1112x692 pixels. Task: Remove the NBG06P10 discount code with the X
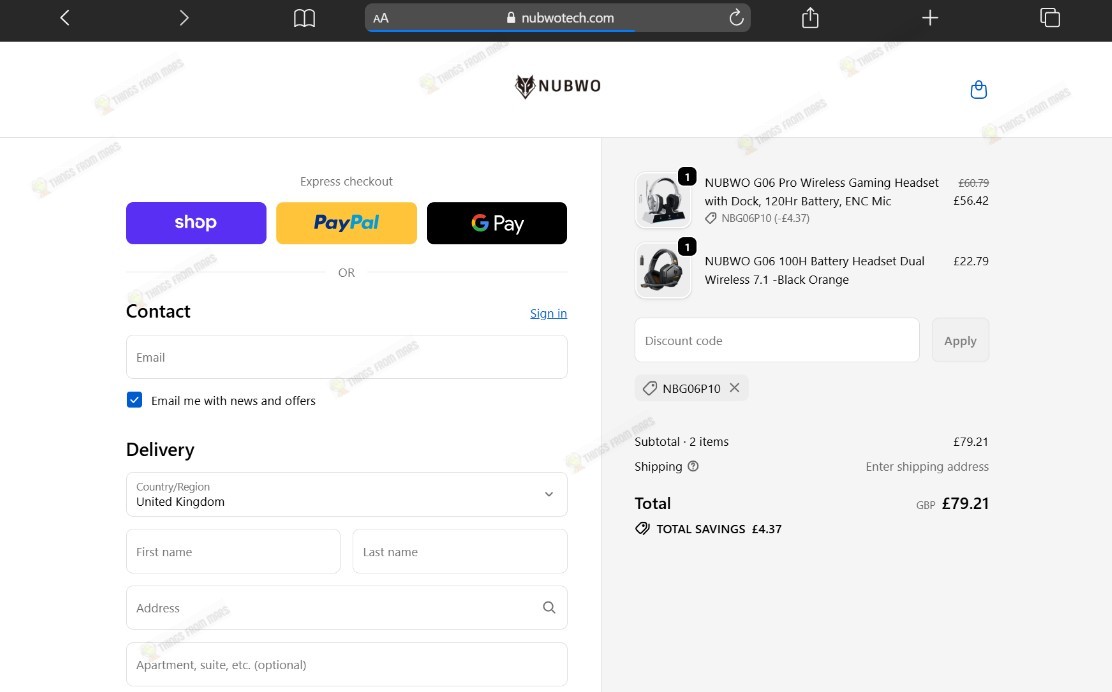(x=735, y=388)
